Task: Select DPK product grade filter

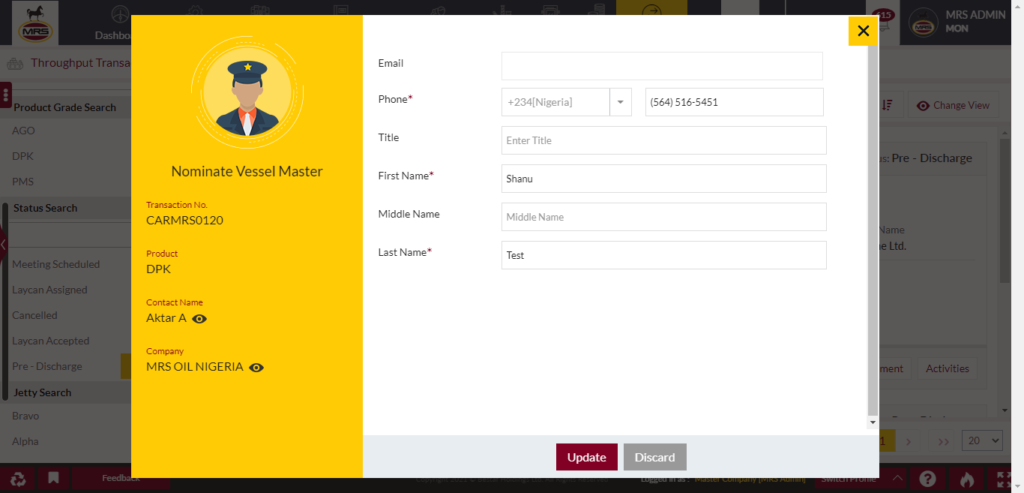Action: [23, 156]
